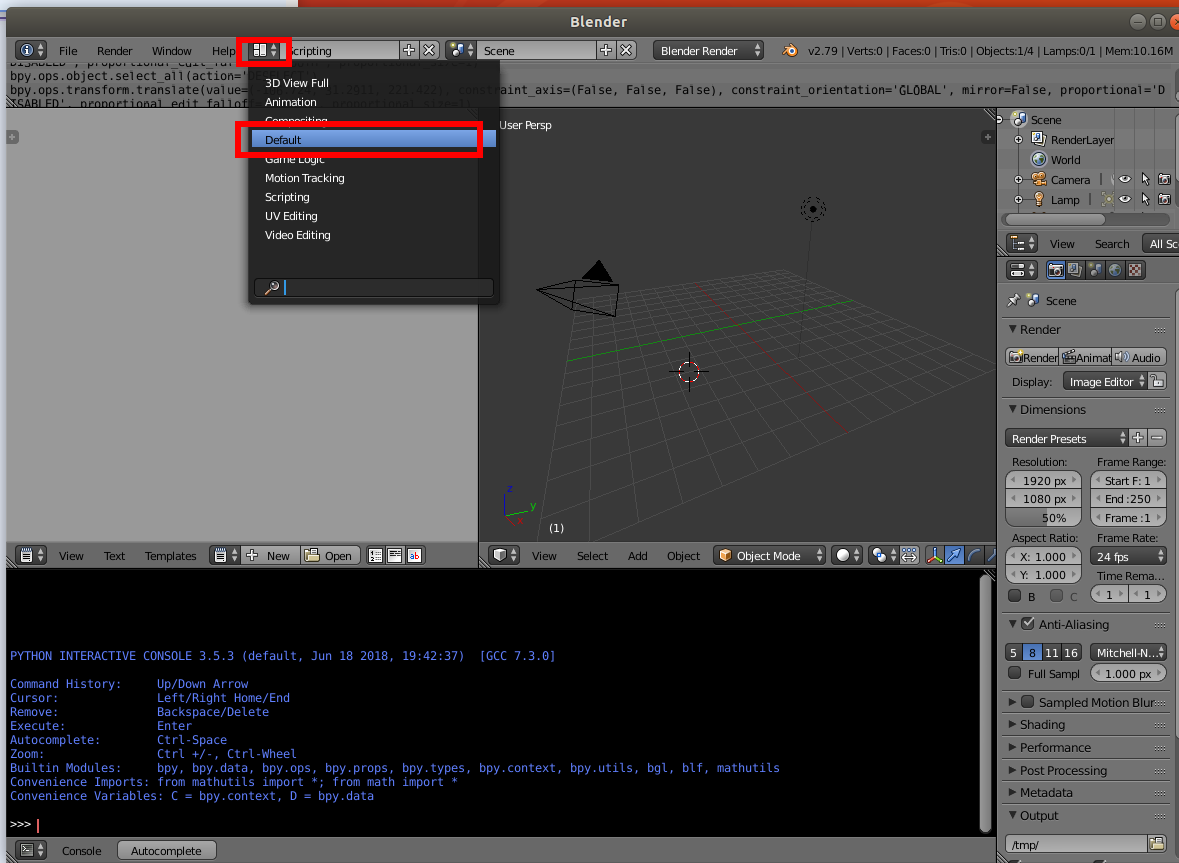Open viewport shading selector
1179x863 pixels.
click(847, 556)
